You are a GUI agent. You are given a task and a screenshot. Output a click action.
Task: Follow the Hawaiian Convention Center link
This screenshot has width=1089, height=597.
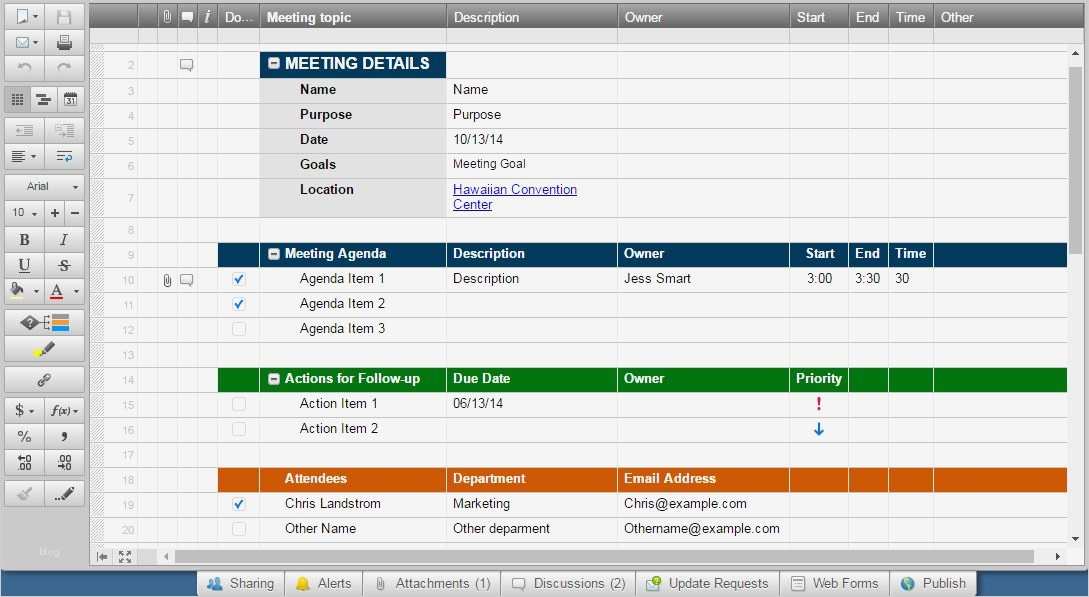point(515,197)
